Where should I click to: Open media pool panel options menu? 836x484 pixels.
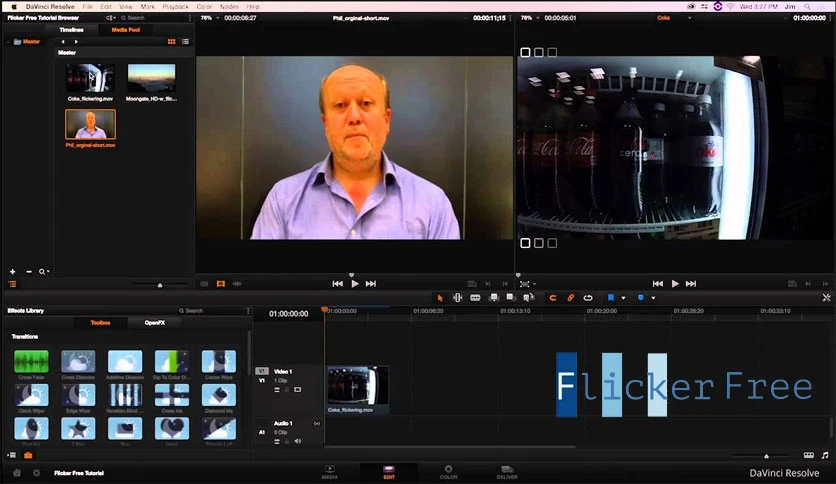tap(190, 18)
